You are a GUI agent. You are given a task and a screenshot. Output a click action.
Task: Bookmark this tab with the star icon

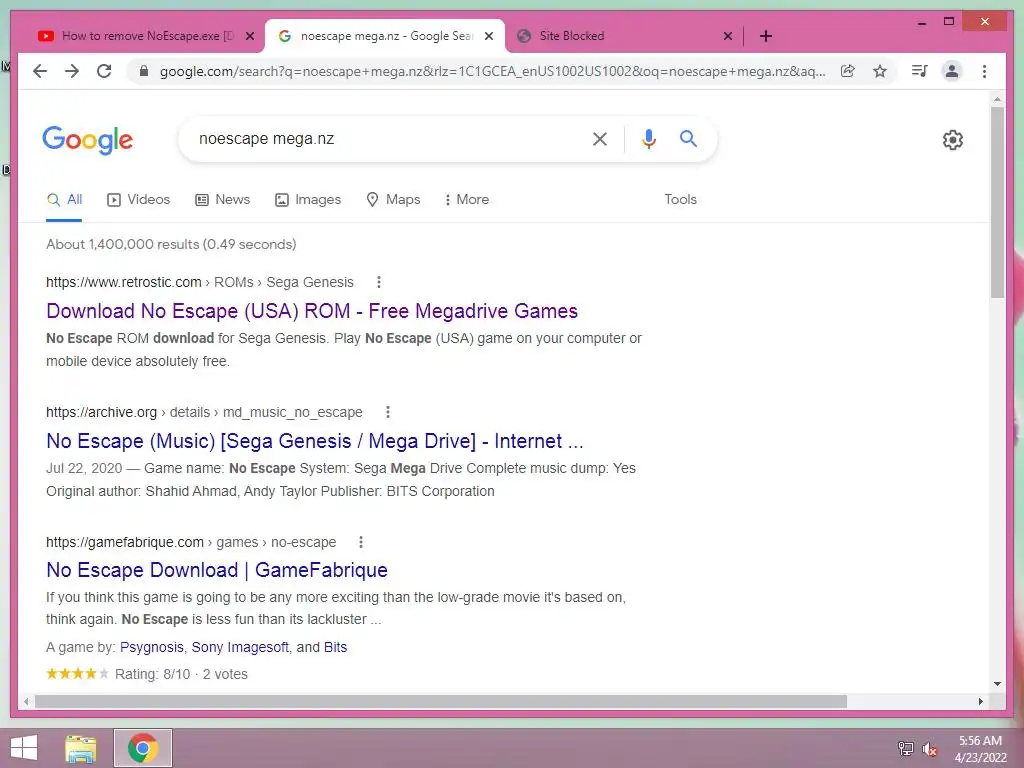tap(880, 71)
